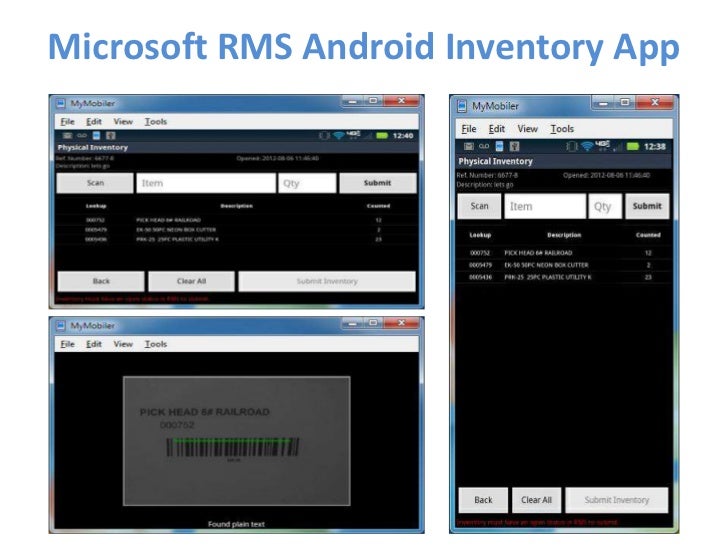Click scanned barcode in camera preview

pos(232,447)
